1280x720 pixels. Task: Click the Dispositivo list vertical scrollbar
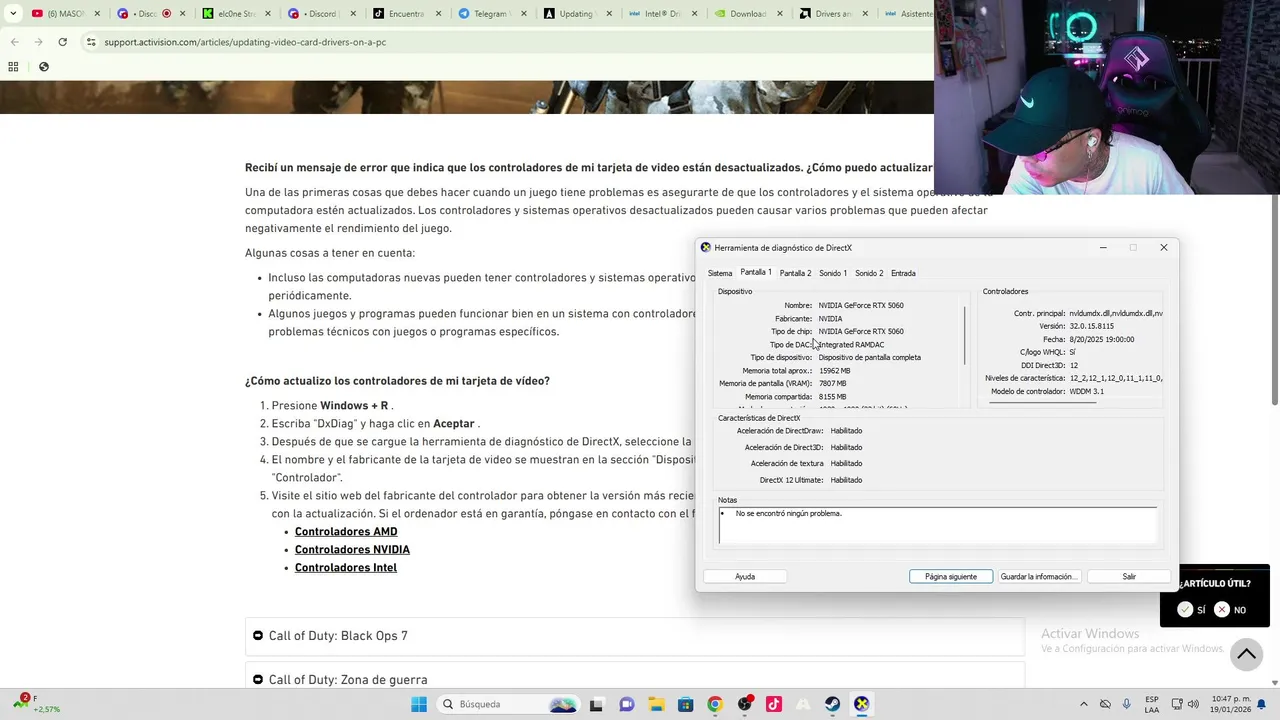(965, 336)
